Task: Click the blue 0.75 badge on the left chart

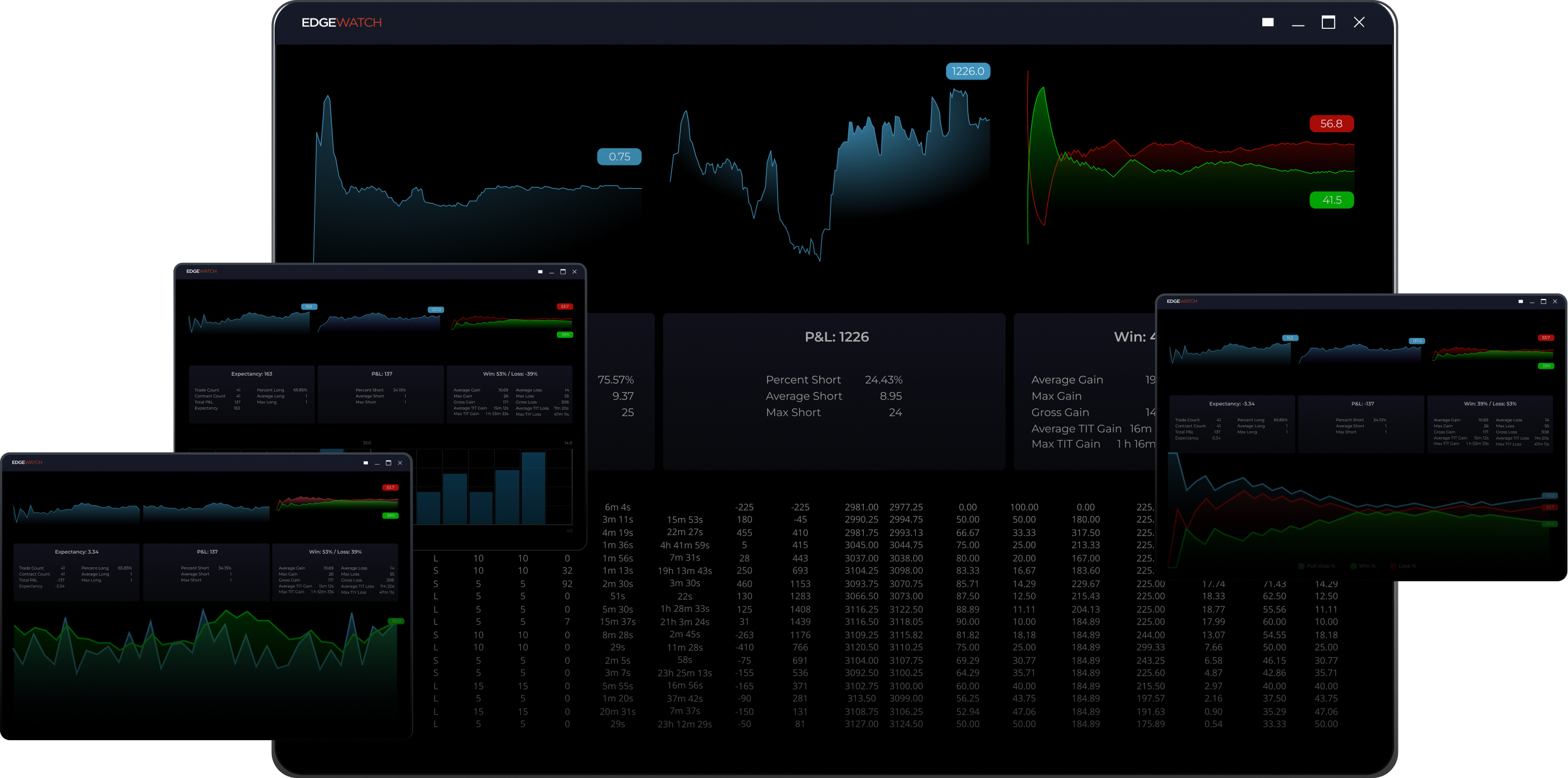Action: [620, 157]
